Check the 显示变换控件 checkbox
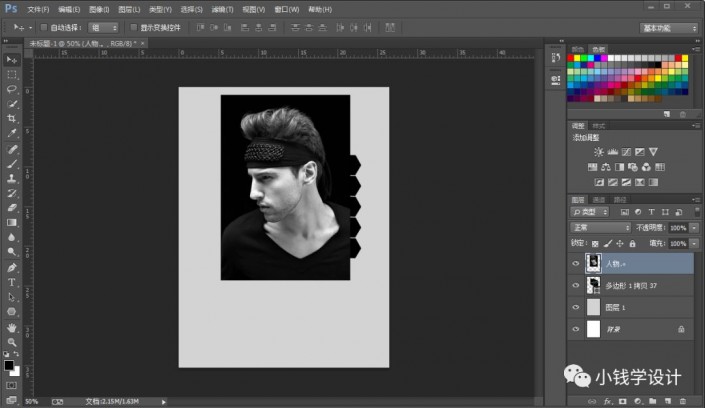 coord(132,27)
